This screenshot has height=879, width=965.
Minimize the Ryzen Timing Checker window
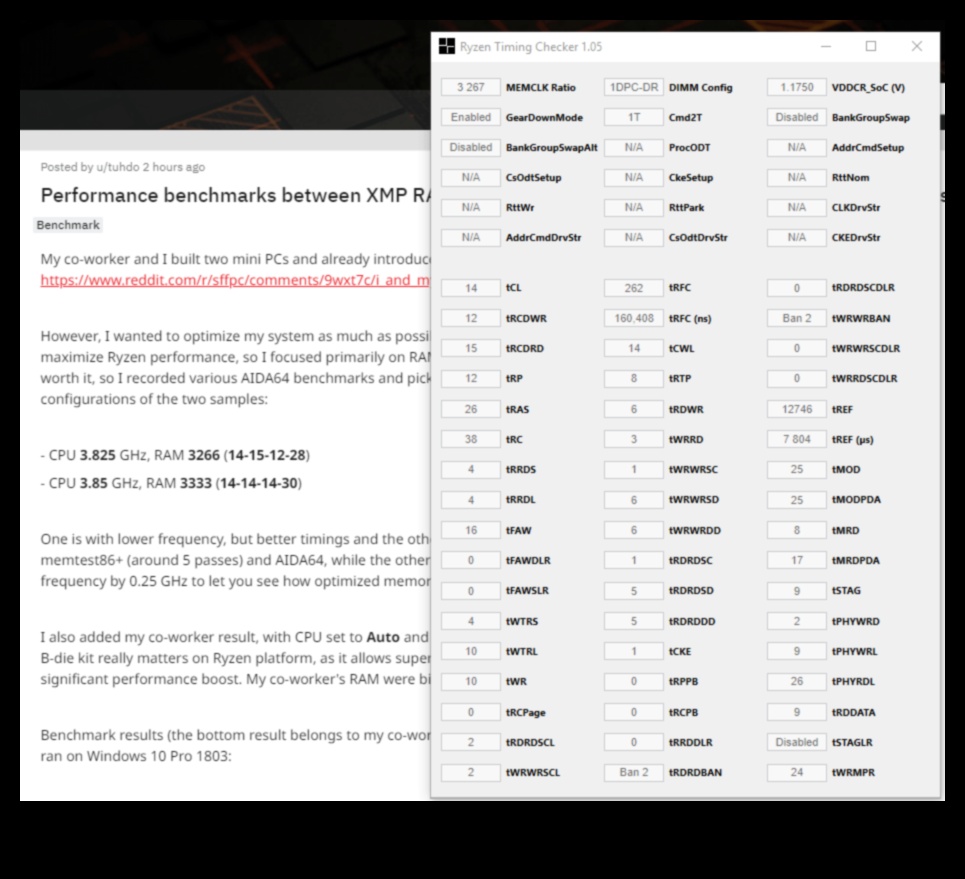[x=826, y=46]
